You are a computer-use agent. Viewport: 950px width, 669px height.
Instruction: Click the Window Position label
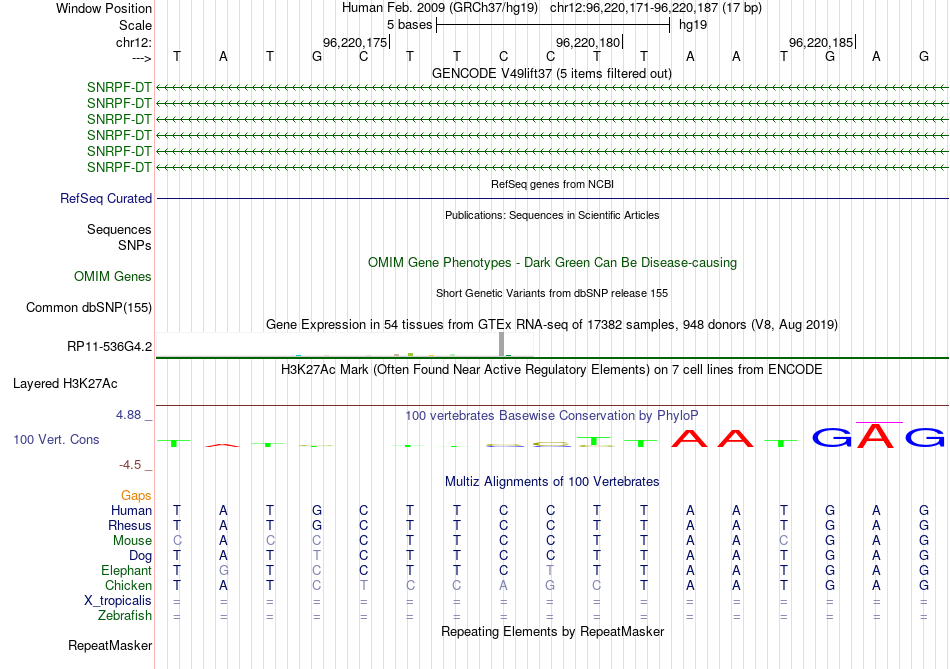(104, 8)
